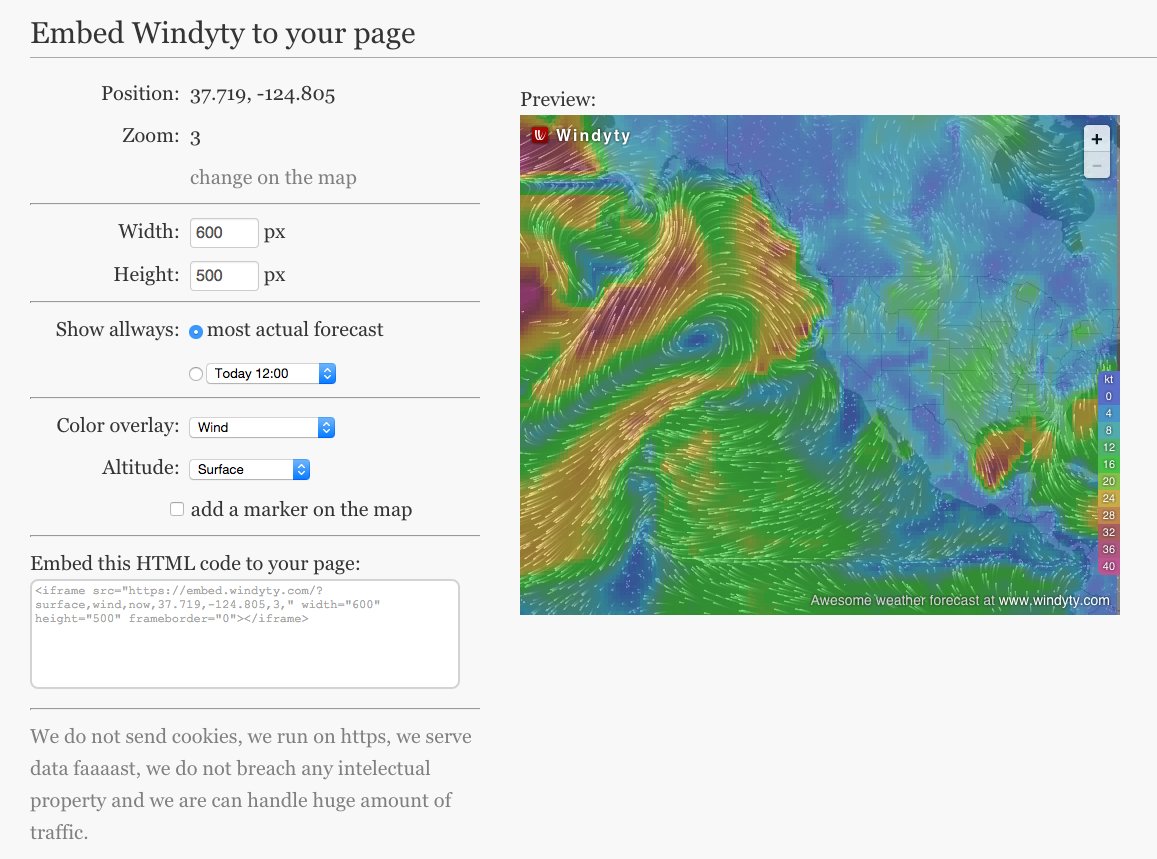
Task: Click the 'Position:' label
Action: coord(140,94)
